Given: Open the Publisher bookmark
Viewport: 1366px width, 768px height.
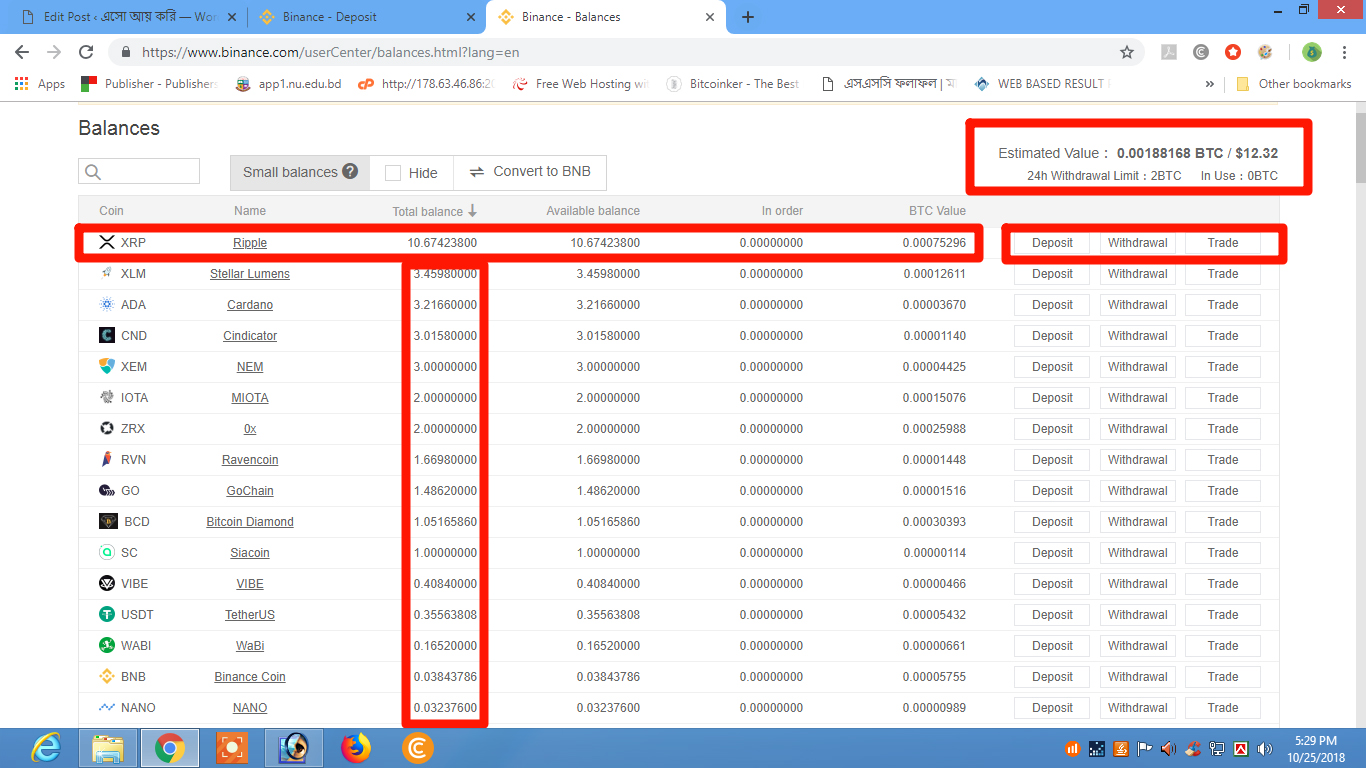Looking at the screenshot, I should pyautogui.click(x=150, y=84).
